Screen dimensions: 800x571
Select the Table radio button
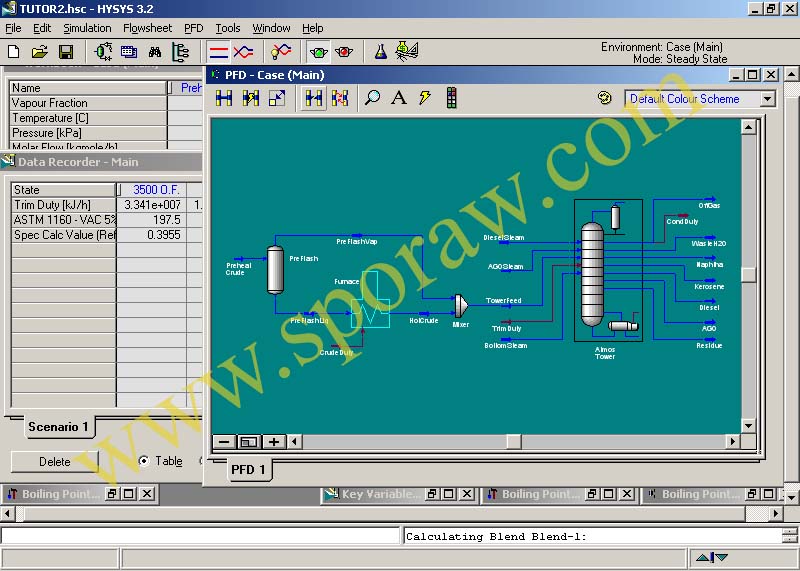(x=144, y=461)
